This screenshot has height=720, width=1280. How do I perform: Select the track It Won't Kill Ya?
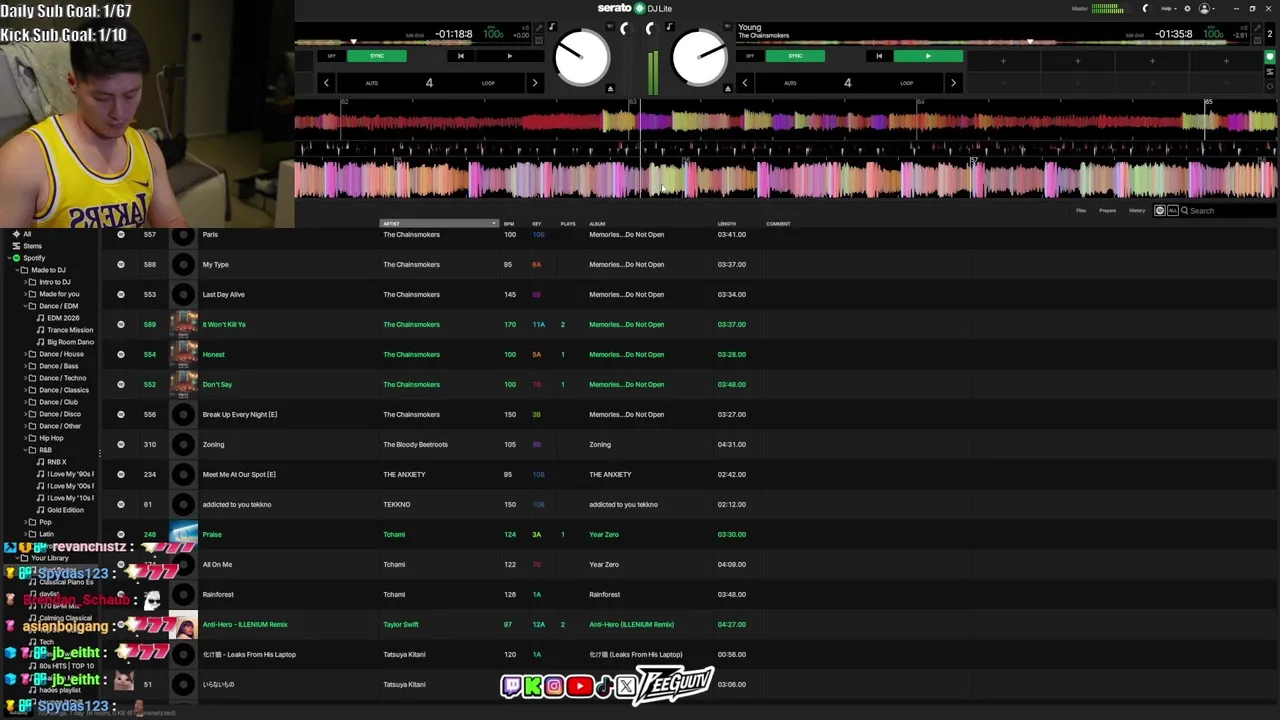click(x=224, y=324)
